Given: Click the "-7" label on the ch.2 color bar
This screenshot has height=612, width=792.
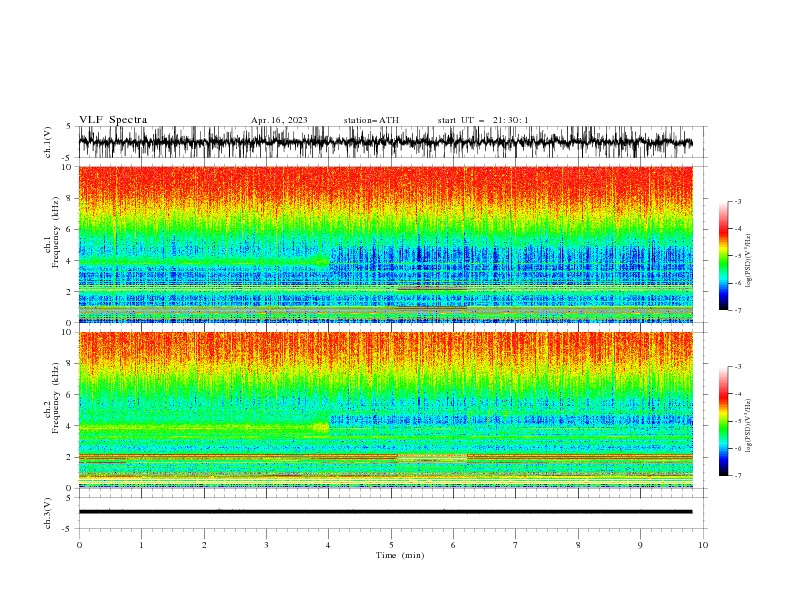Looking at the screenshot, I should (x=737, y=476).
